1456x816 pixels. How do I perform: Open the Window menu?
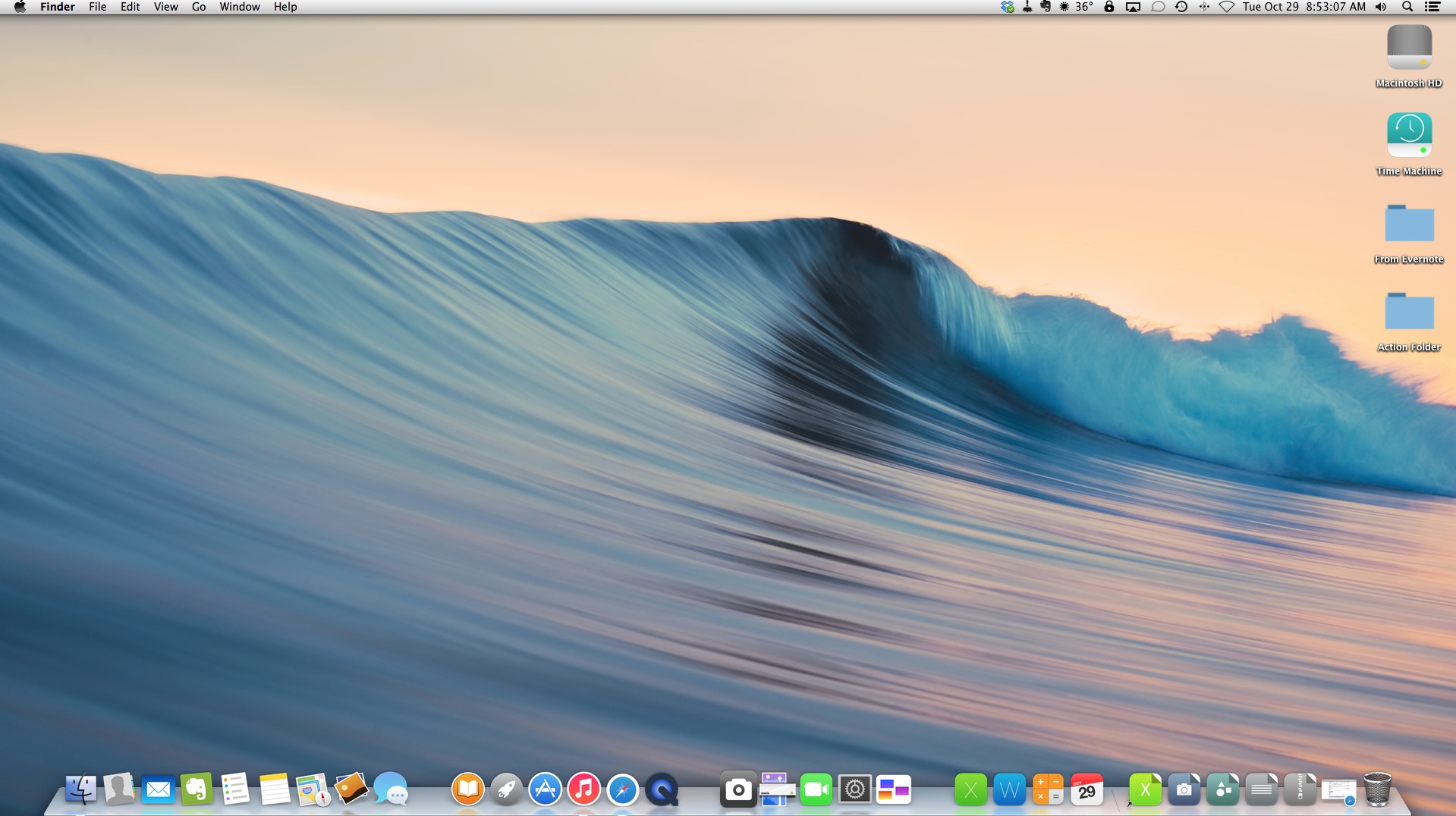240,7
